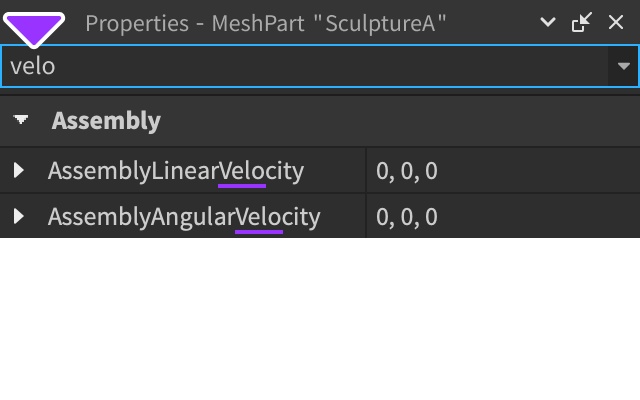640x400 pixels.
Task: Collapse the Assembly section triangle
Action: pyautogui.click(x=21, y=121)
